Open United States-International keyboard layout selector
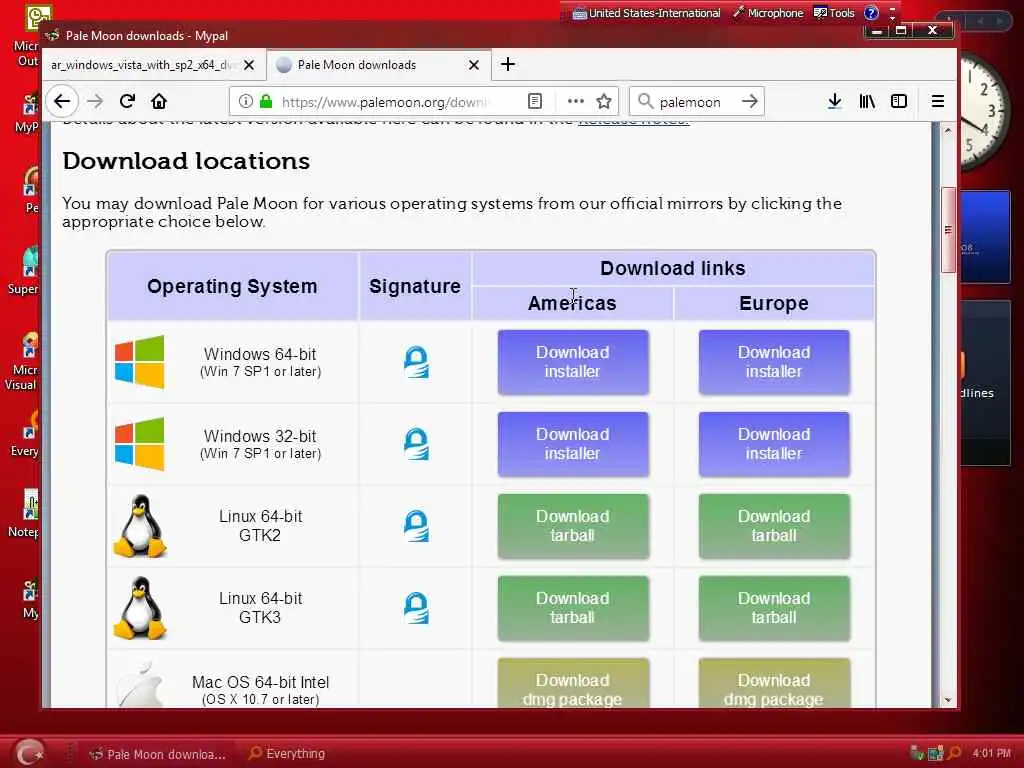Screen dimensions: 1024x768 pos(647,13)
